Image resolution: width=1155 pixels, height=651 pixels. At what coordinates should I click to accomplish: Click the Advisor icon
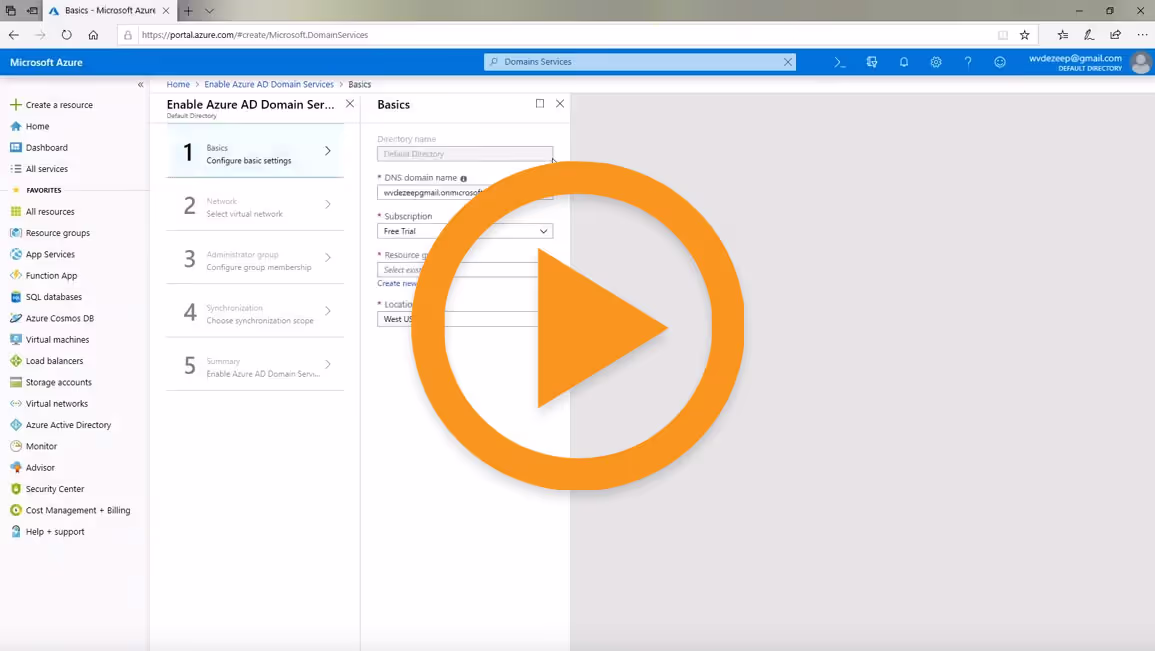[15, 468]
